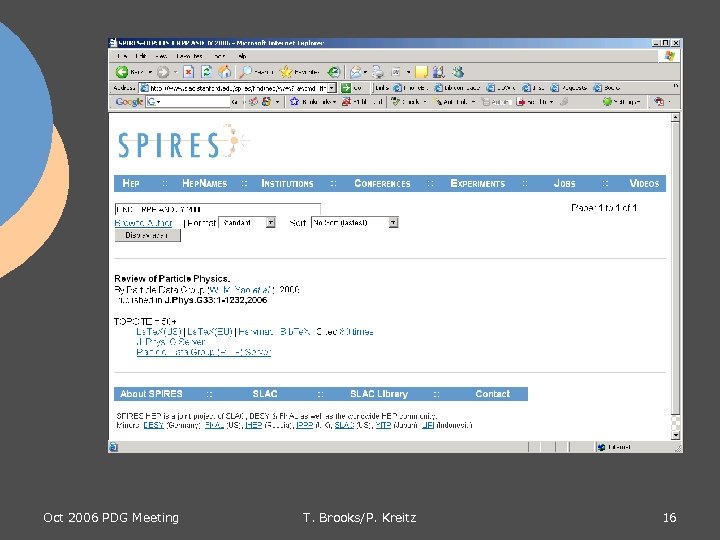Image resolution: width=720 pixels, height=540 pixels.
Task: Click the Mail envelope icon
Action: pyautogui.click(x=355, y=72)
